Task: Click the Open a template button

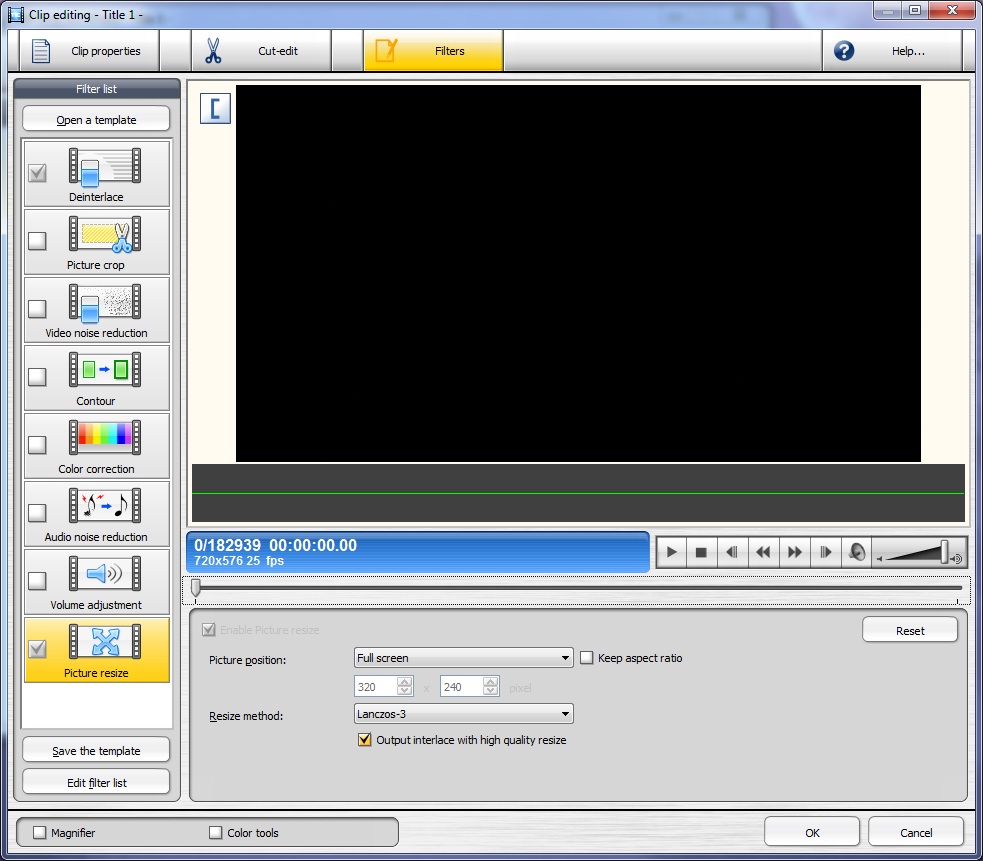Action: 96,119
